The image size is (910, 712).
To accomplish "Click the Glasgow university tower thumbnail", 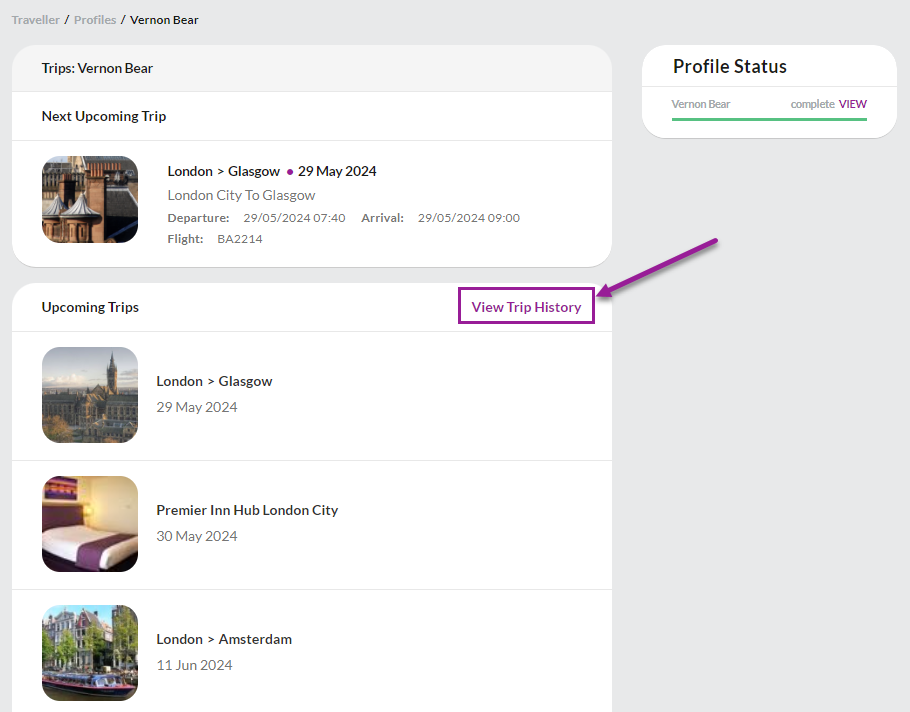I will (90, 395).
